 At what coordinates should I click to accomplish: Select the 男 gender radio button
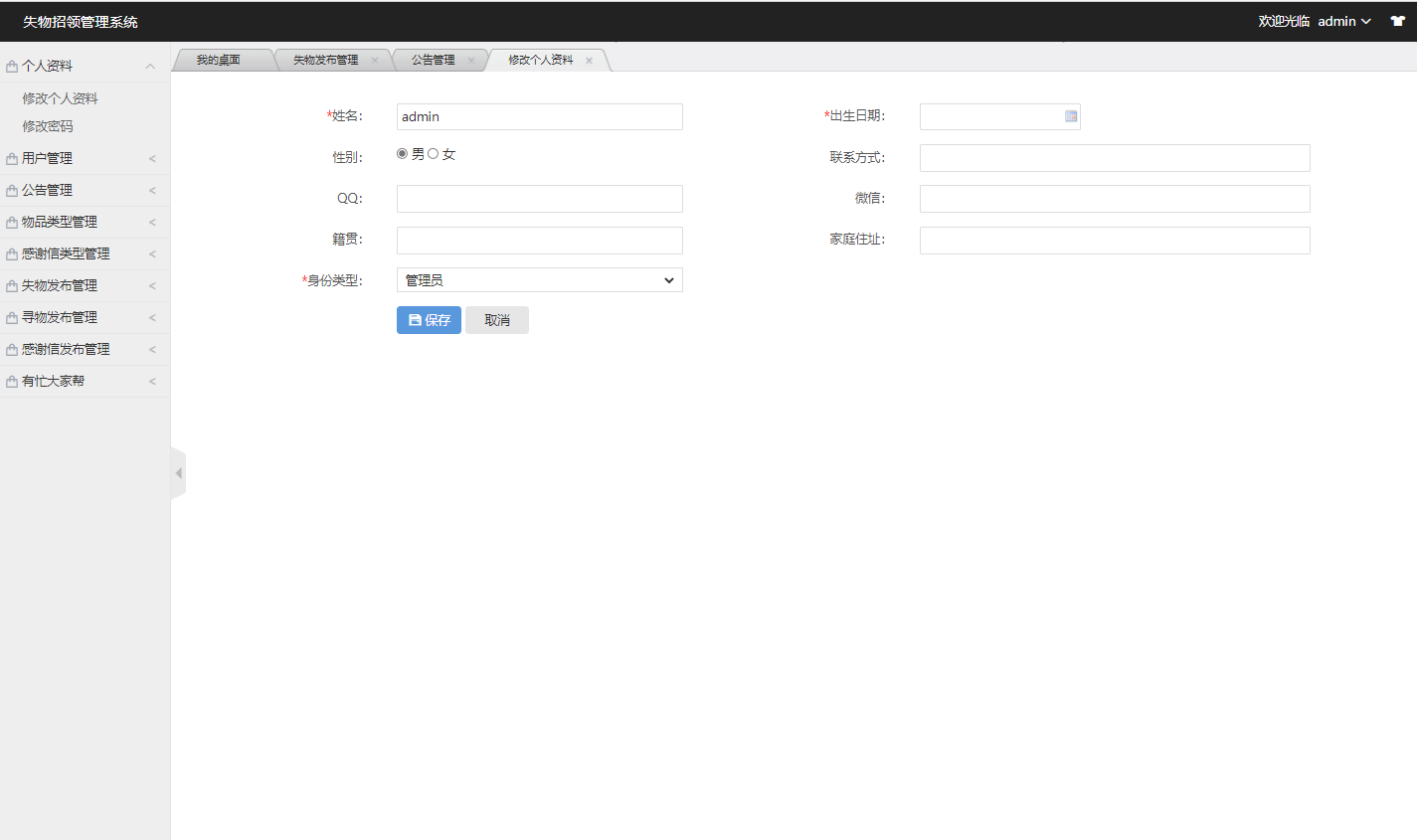coord(402,153)
